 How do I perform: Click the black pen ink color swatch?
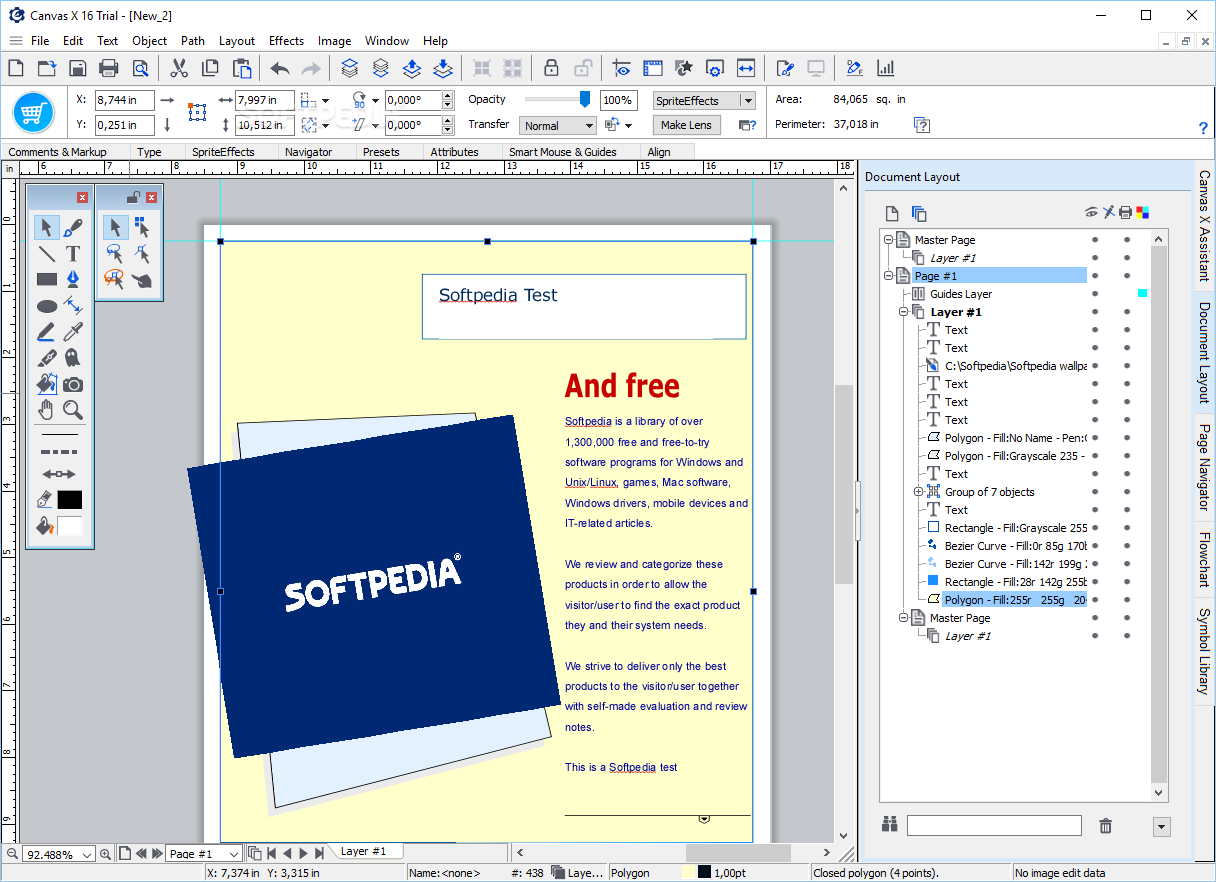[70, 499]
